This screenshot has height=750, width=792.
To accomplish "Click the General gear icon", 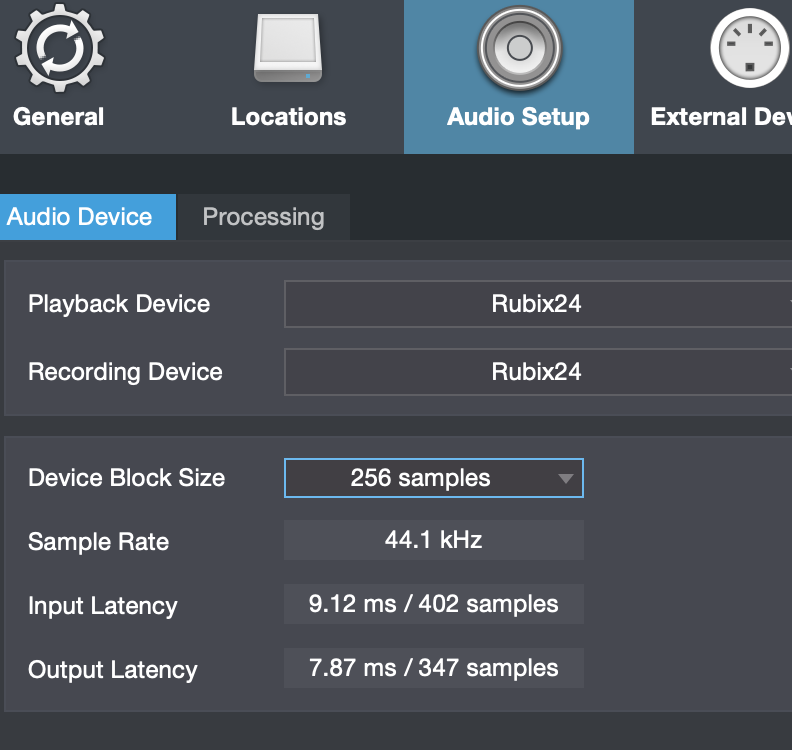I will (60, 48).
